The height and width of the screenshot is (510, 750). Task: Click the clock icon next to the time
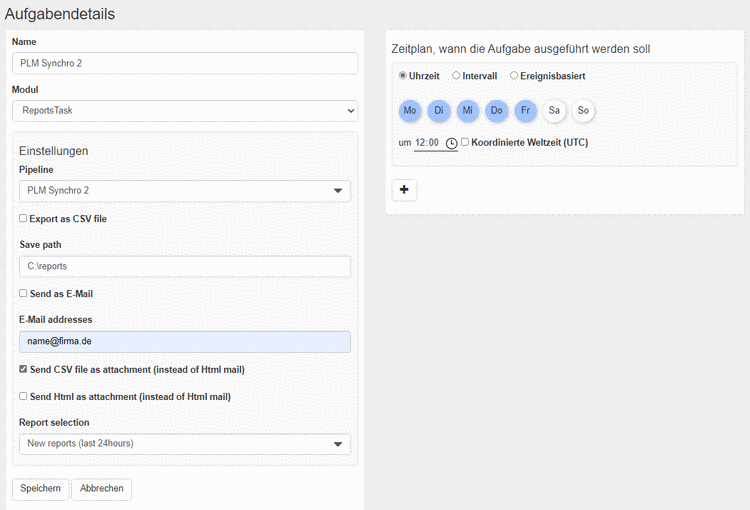(x=452, y=143)
